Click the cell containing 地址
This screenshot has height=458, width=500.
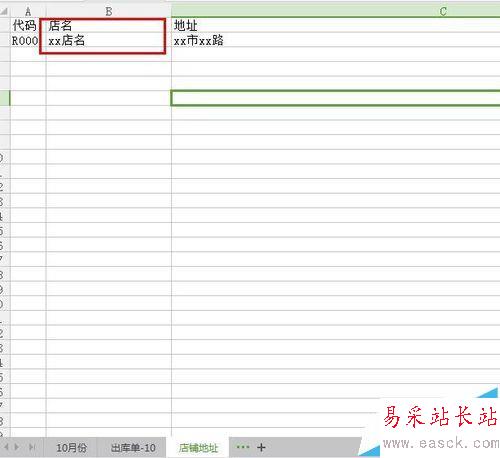(x=336, y=25)
